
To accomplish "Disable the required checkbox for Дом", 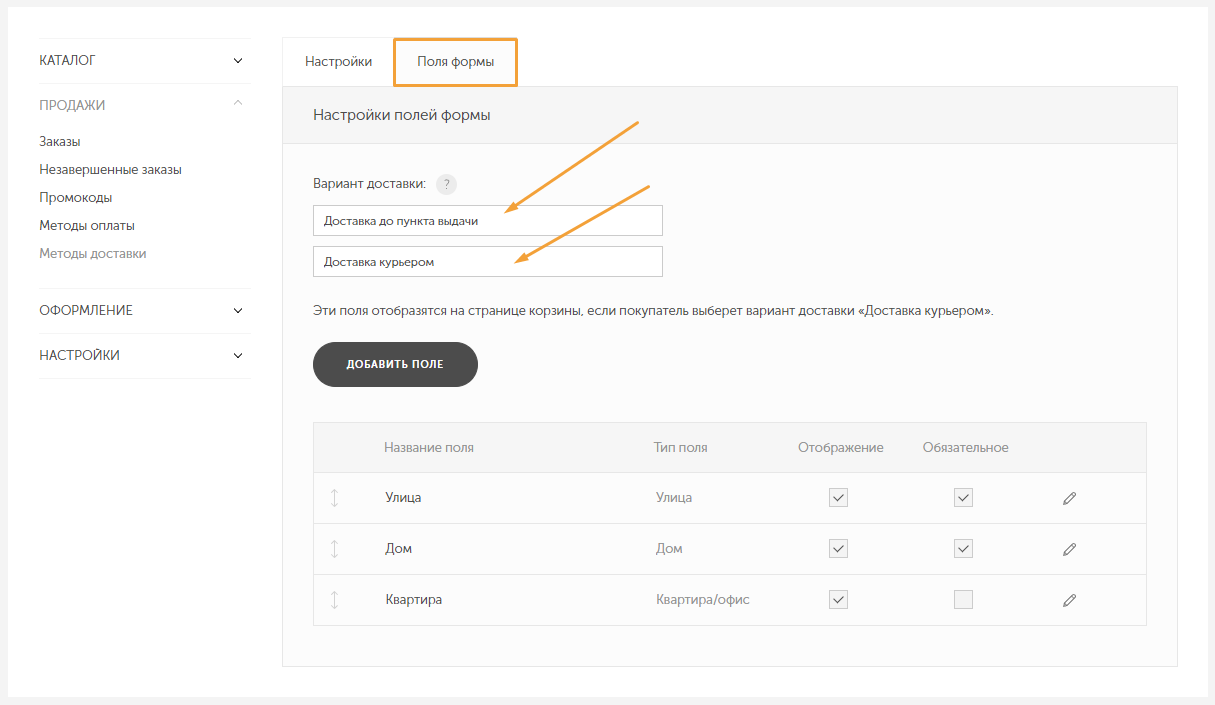I will tap(963, 549).
